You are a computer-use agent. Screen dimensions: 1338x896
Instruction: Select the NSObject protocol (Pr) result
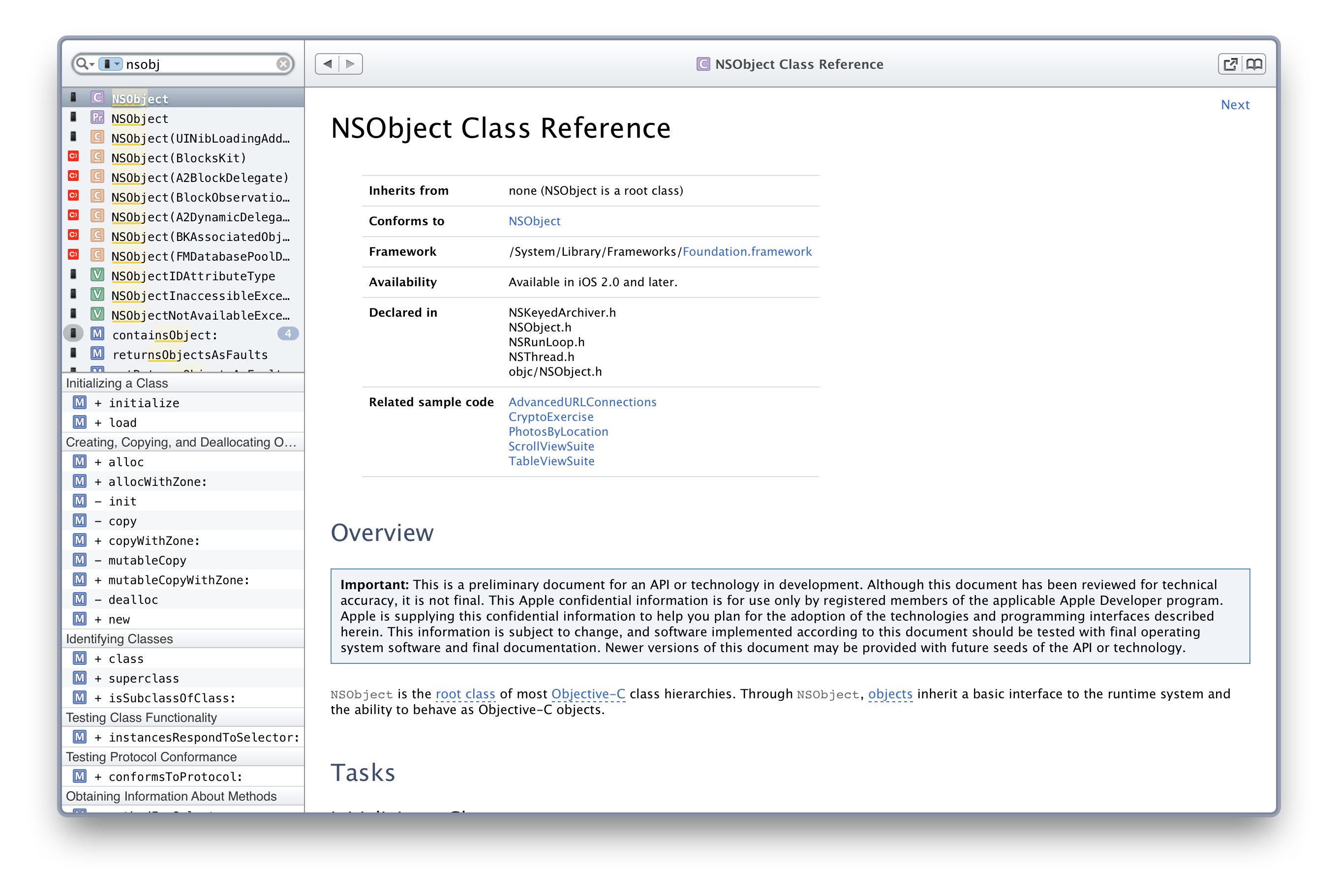pos(140,119)
